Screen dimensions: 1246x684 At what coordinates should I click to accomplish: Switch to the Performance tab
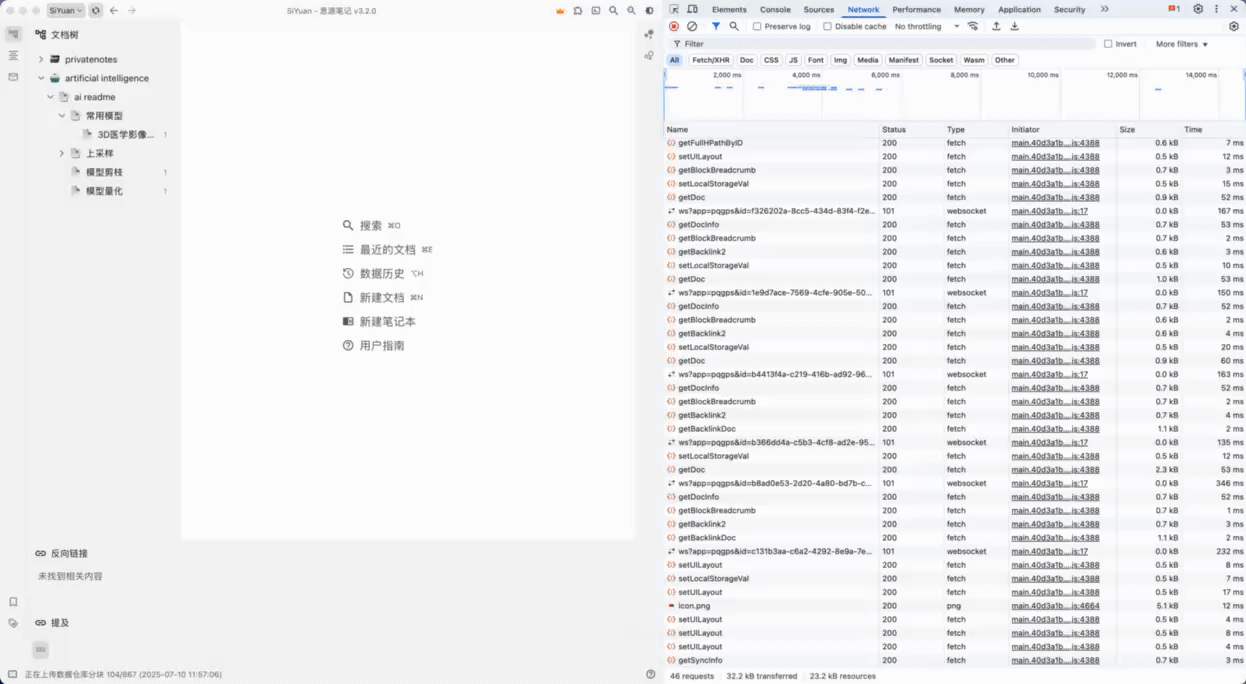(916, 9)
